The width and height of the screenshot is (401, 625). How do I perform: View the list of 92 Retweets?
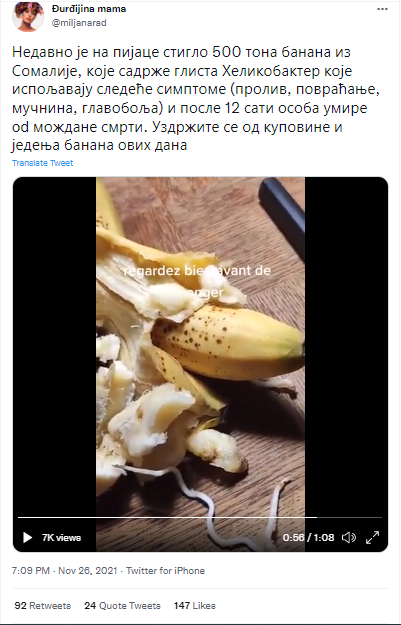[43, 606]
